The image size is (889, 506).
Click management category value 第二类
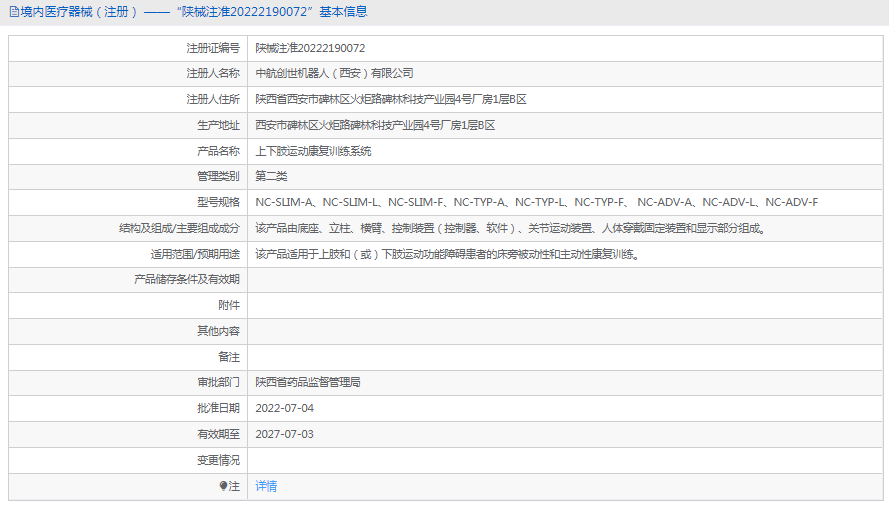pos(271,176)
